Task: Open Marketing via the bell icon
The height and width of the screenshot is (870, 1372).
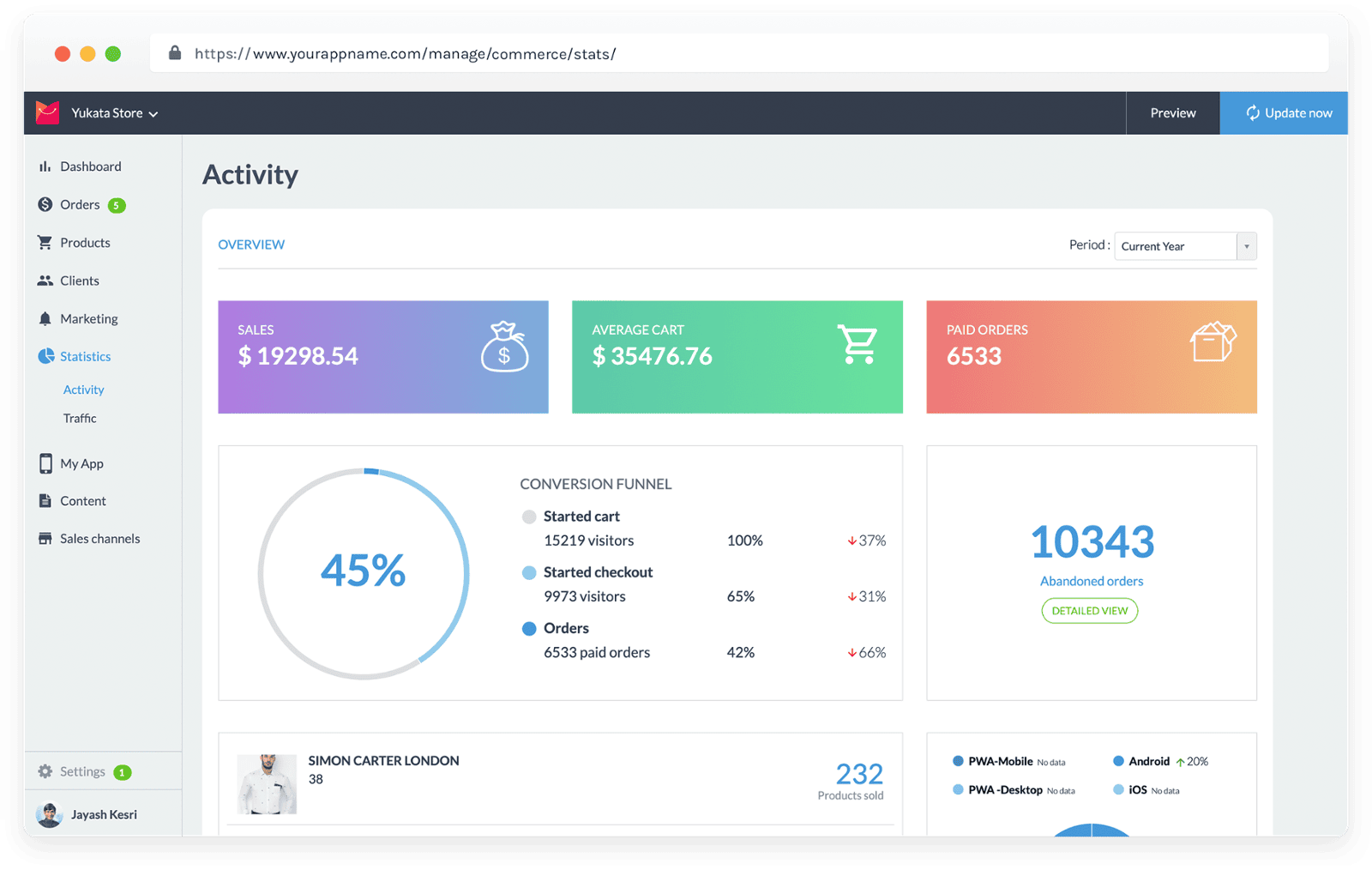Action: [45, 318]
